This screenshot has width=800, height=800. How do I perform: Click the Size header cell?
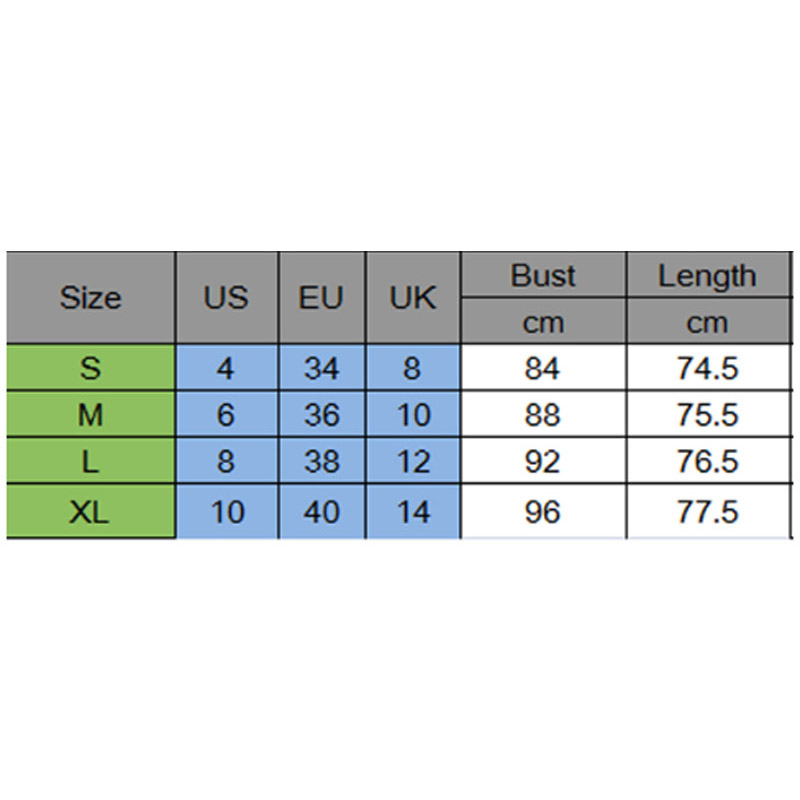[90, 298]
